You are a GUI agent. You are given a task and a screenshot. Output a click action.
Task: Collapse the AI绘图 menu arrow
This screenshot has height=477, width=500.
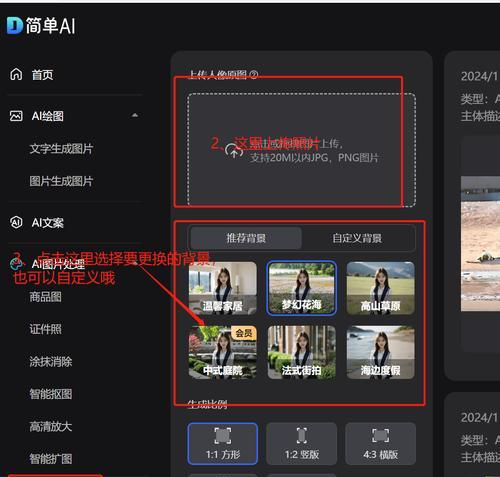tap(135, 115)
